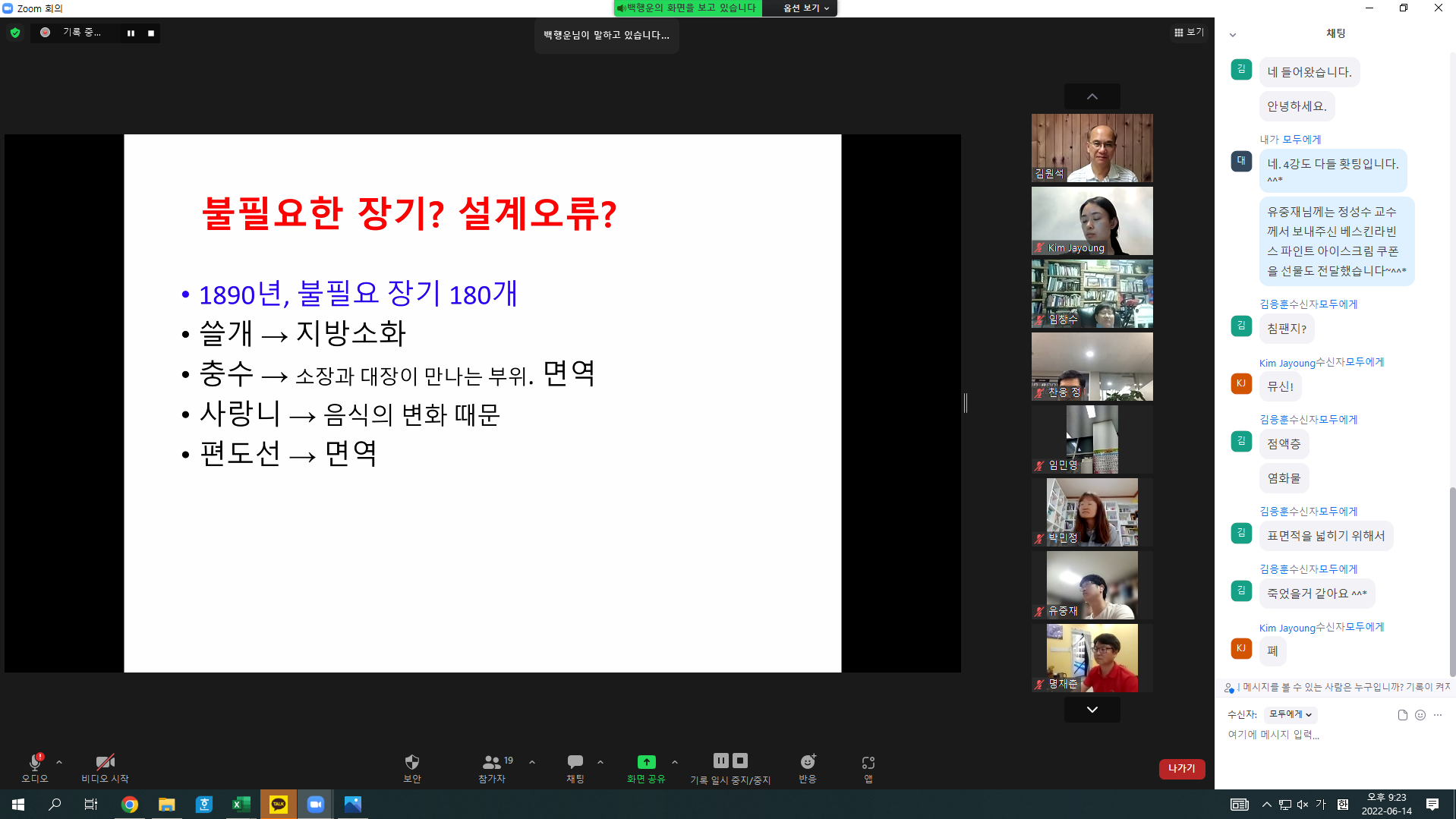Click the red Leave (나가기) button
Image resolution: width=1456 pixels, height=819 pixels.
coord(1181,769)
